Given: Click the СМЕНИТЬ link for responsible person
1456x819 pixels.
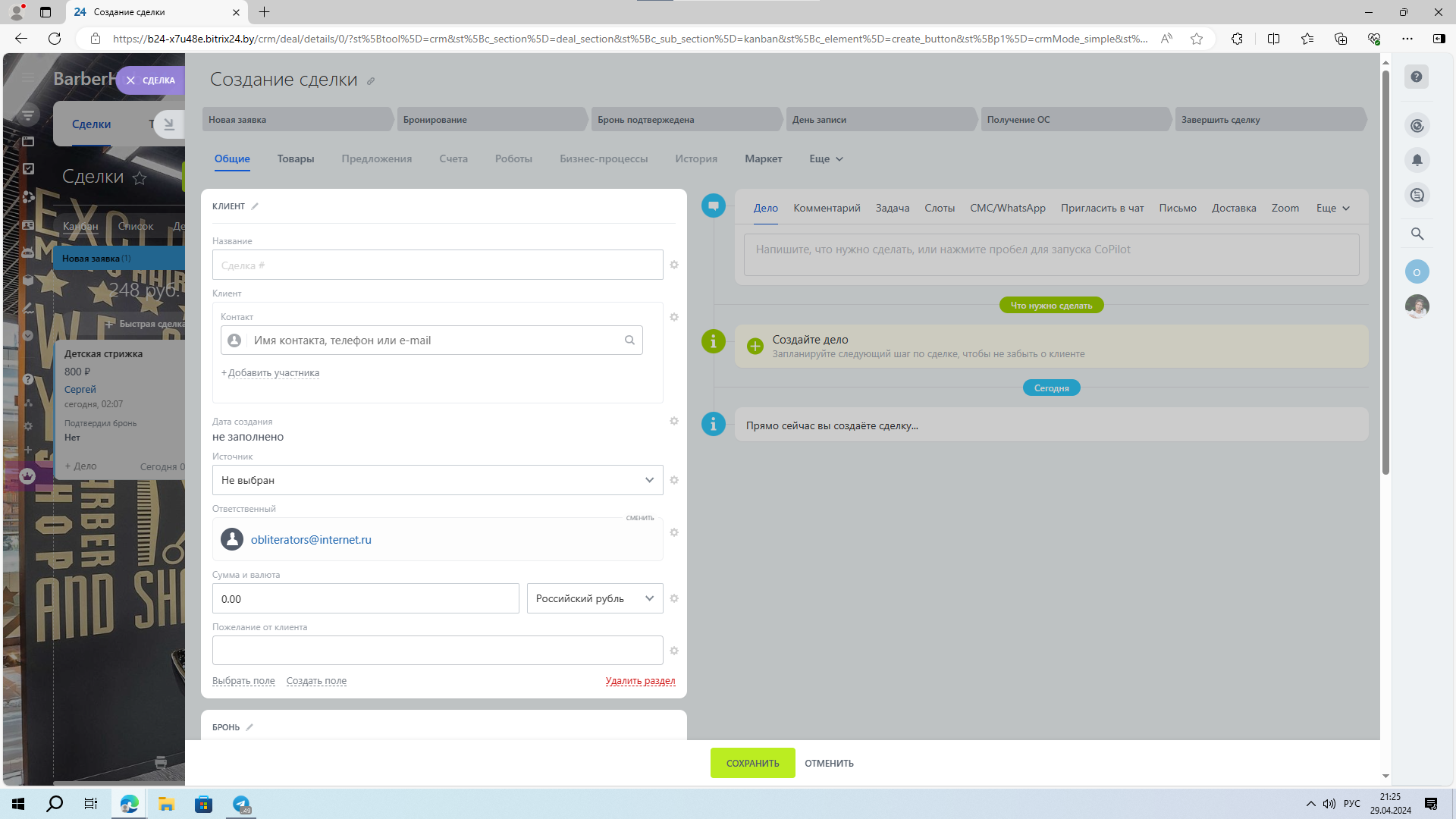Looking at the screenshot, I should [639, 518].
